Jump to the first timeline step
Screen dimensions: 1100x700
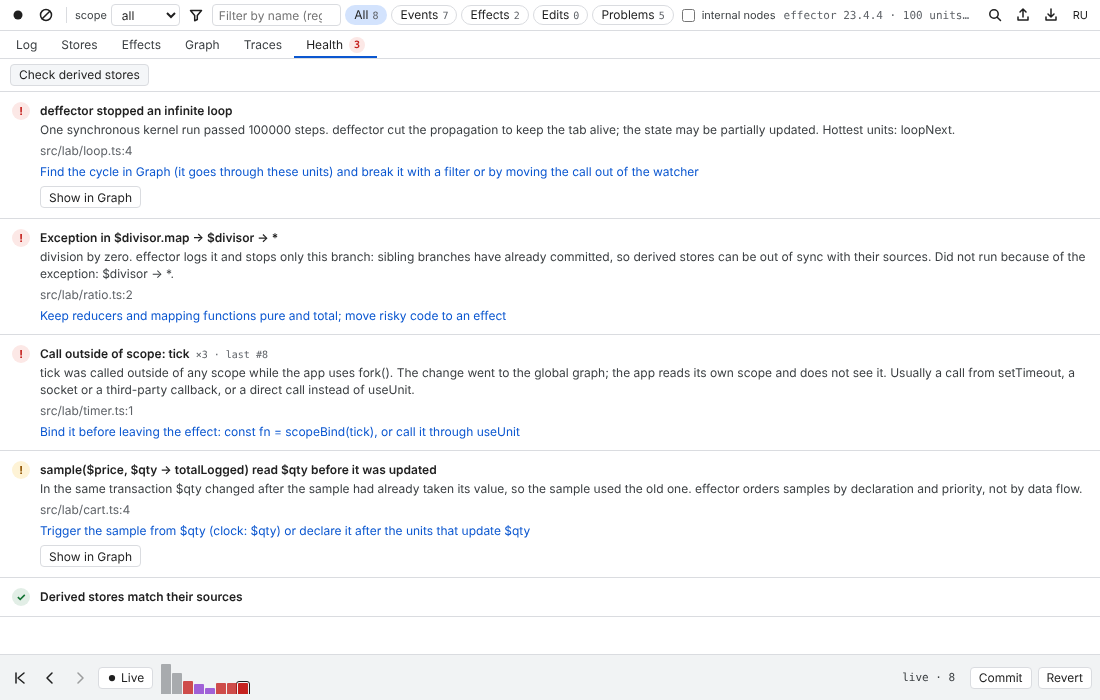click(x=20, y=678)
